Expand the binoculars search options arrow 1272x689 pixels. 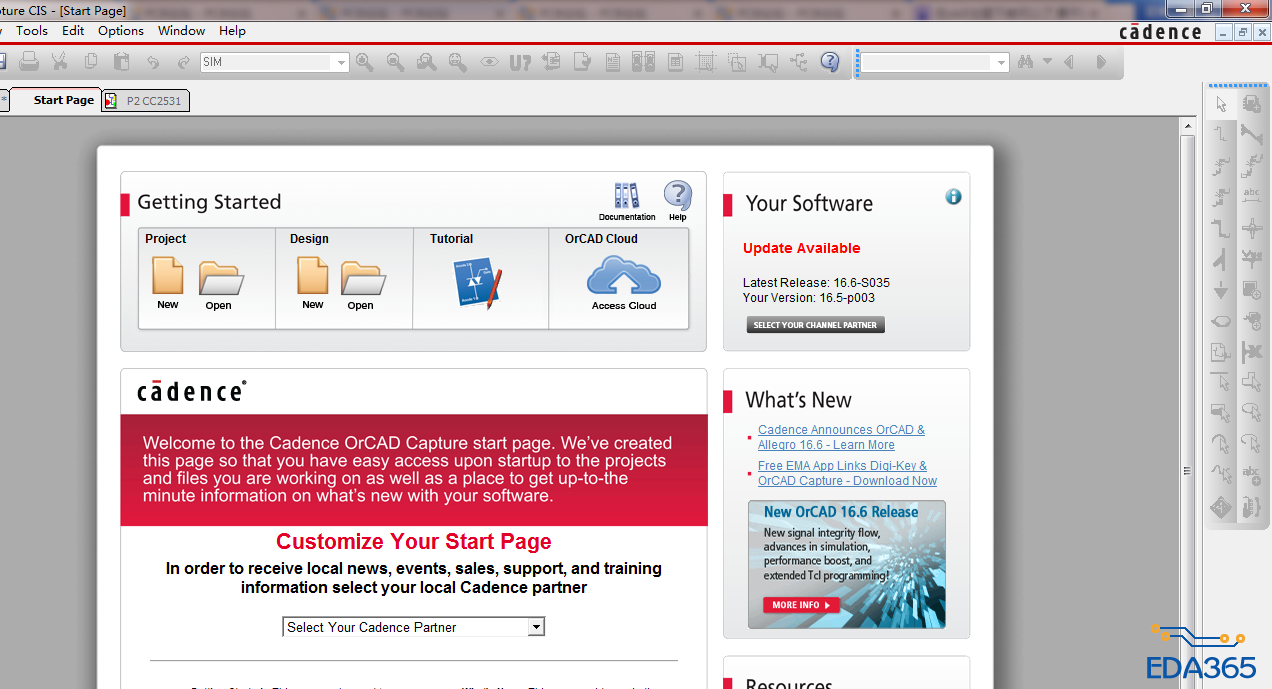pos(1047,62)
